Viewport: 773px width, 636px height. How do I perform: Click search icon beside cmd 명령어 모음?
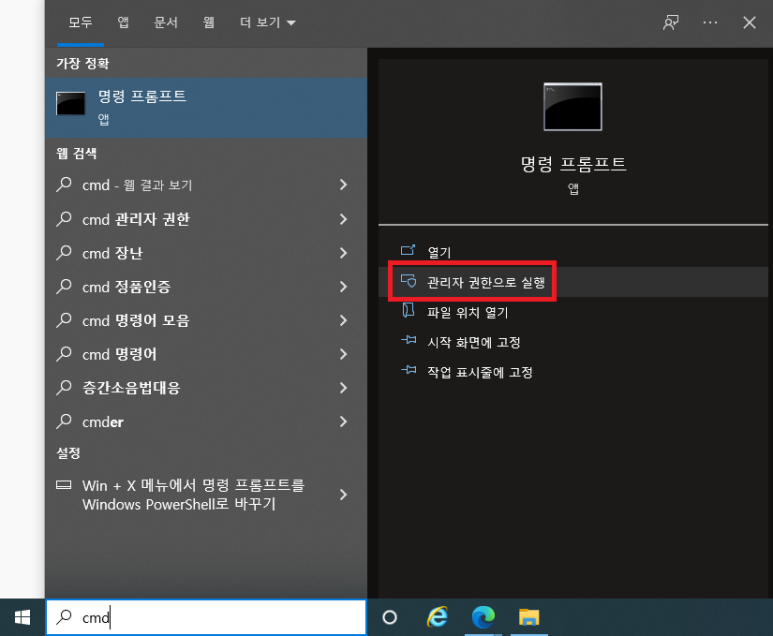coord(64,320)
